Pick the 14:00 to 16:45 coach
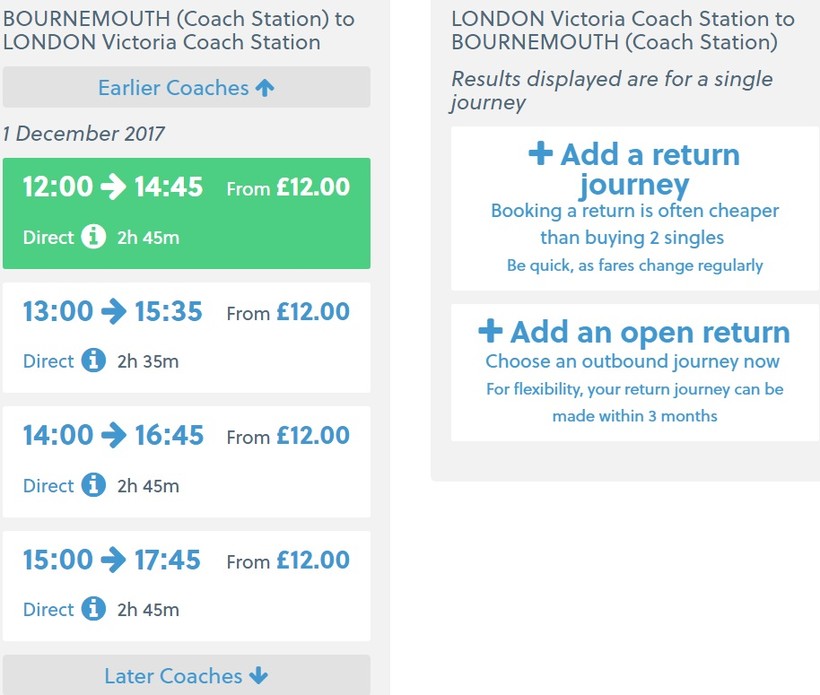This screenshot has width=820, height=695. click(186, 461)
